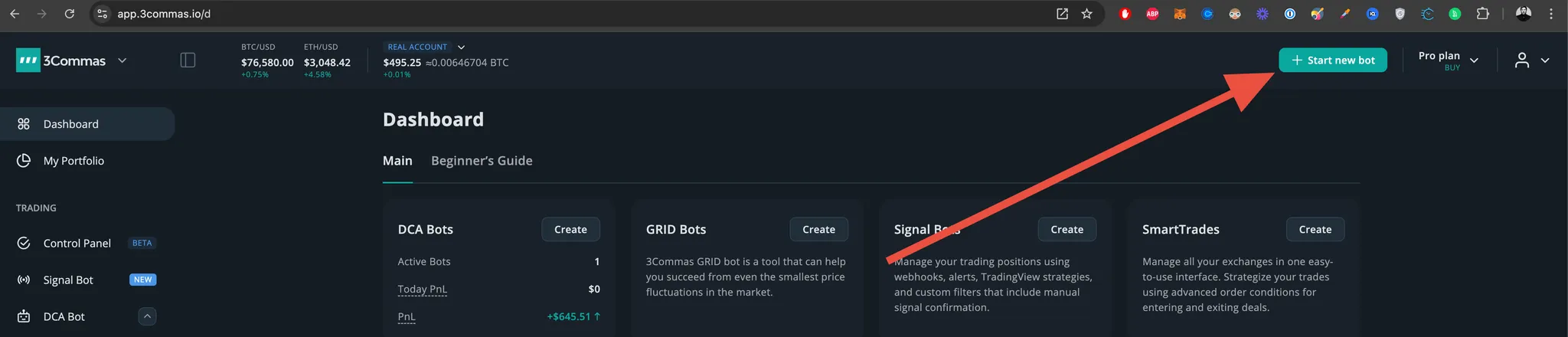Image resolution: width=1568 pixels, height=337 pixels.
Task: Bookmark this page with star icon
Action: [x=1086, y=14]
